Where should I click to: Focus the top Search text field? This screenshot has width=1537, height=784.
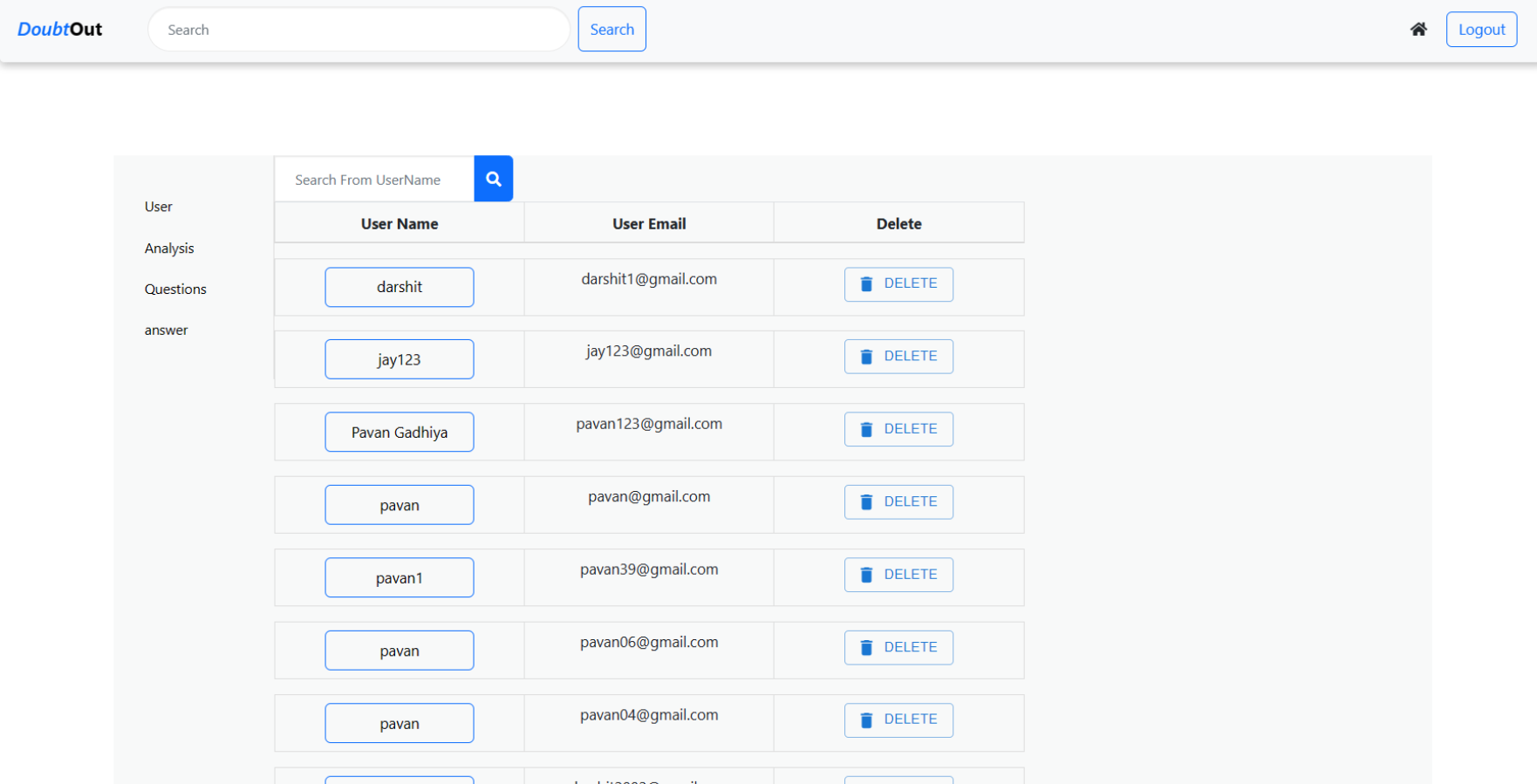click(x=359, y=30)
